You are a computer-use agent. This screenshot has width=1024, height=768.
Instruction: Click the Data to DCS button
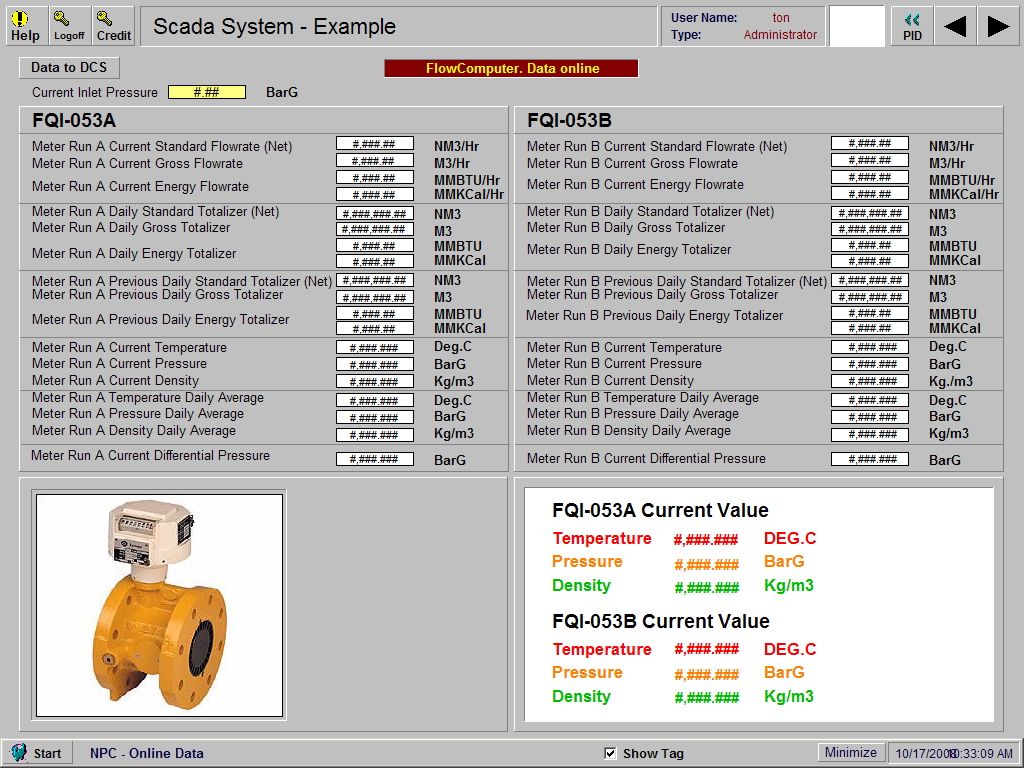[x=68, y=67]
